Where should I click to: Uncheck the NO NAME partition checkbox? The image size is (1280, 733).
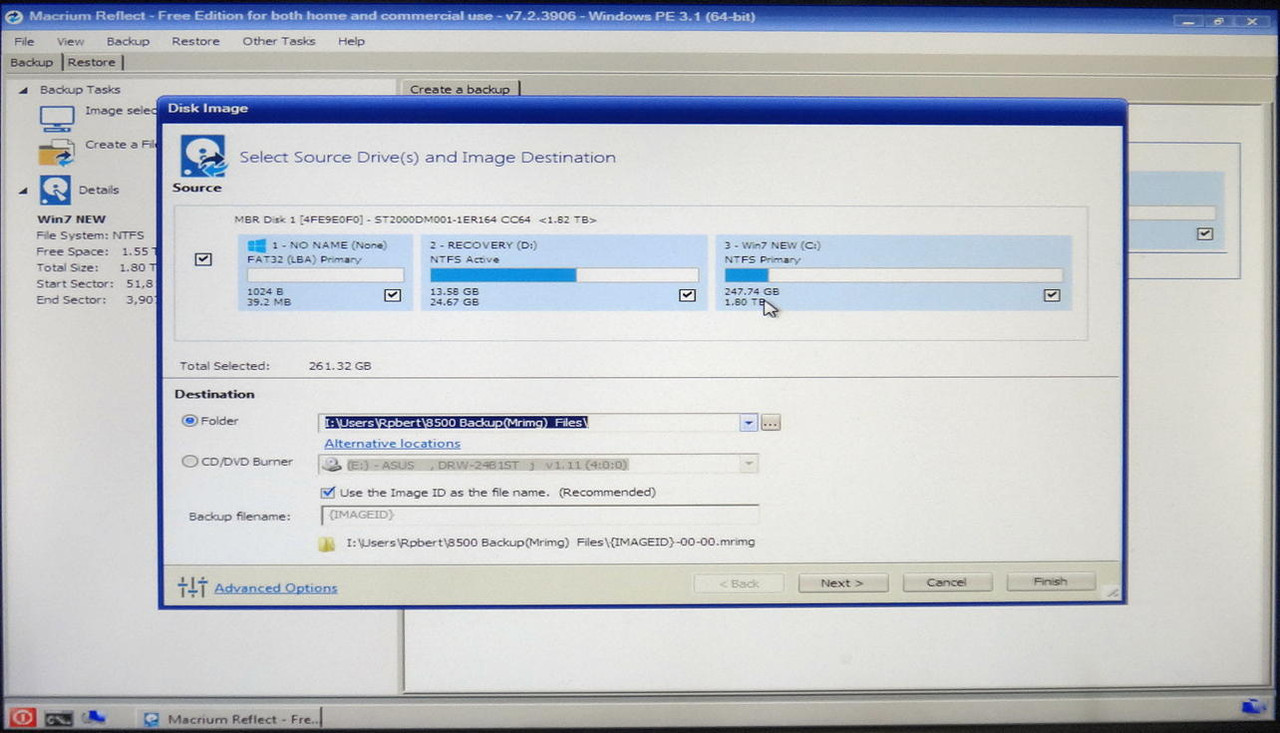point(392,295)
